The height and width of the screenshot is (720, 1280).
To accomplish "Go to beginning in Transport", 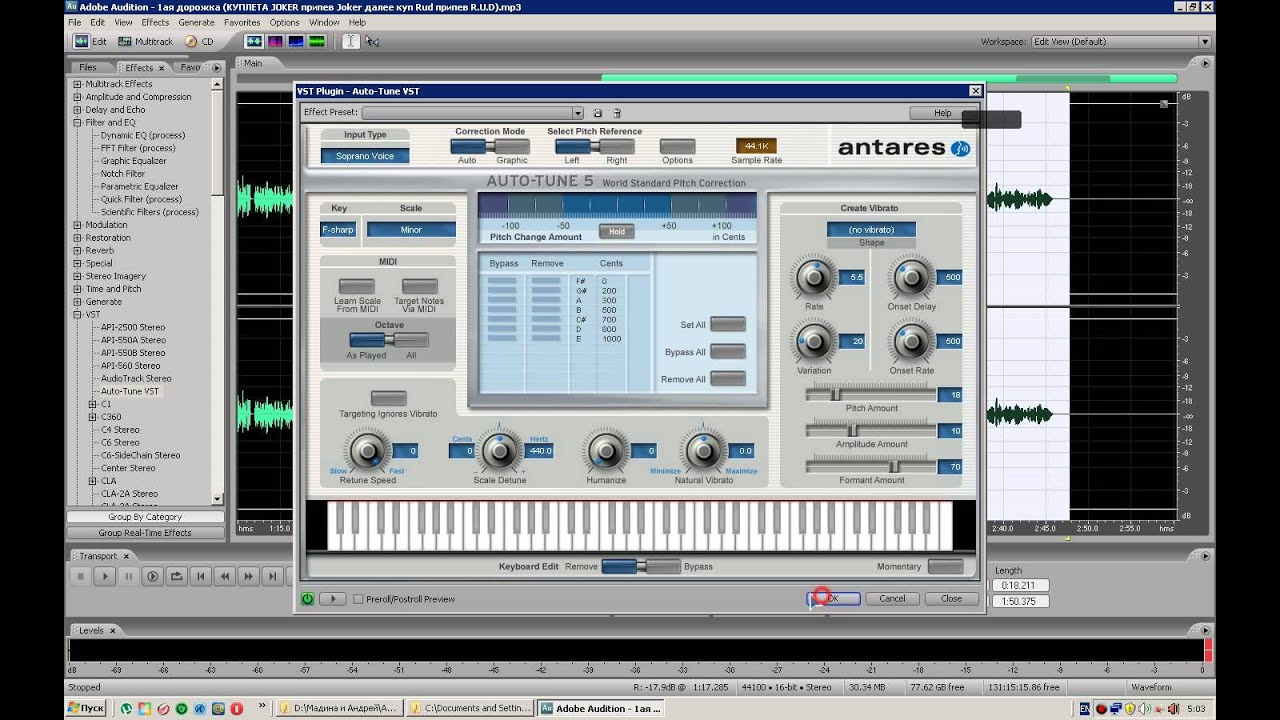I will [201, 576].
